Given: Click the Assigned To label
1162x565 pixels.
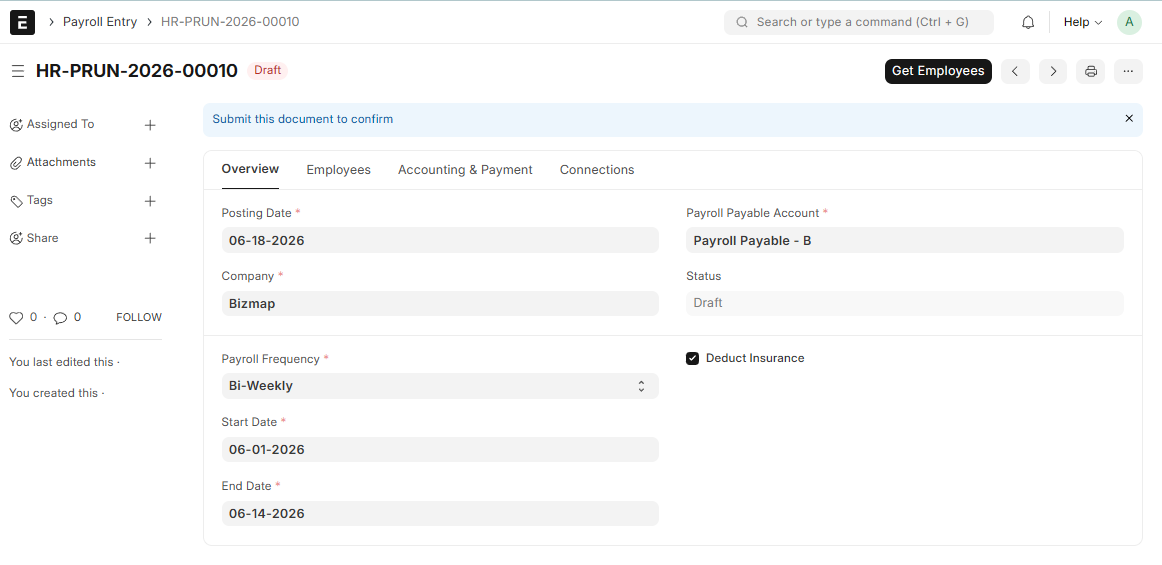Looking at the screenshot, I should [x=60, y=125].
